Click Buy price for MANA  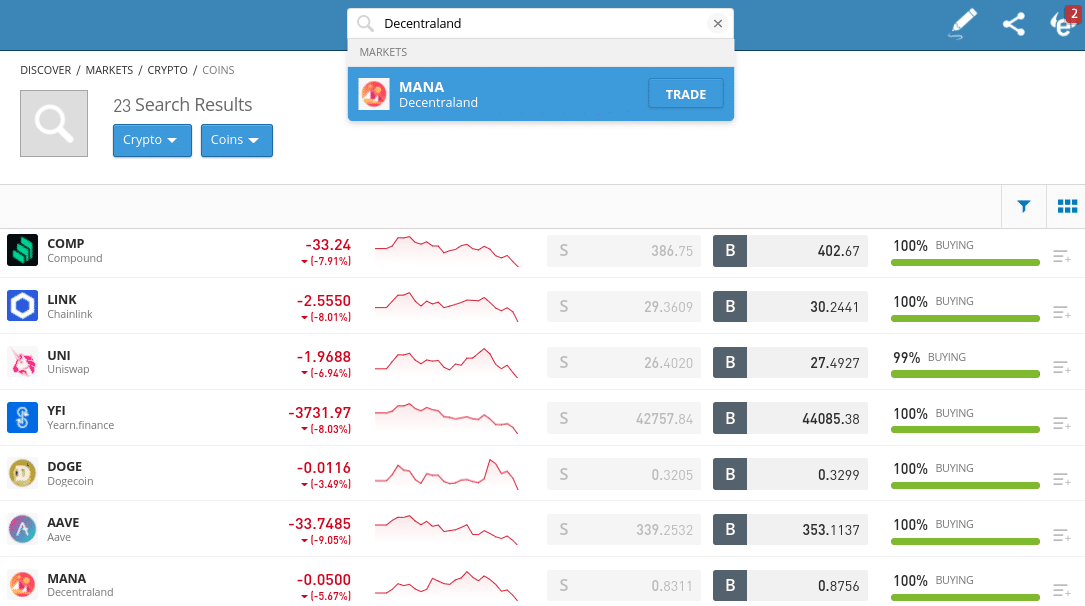coord(790,586)
